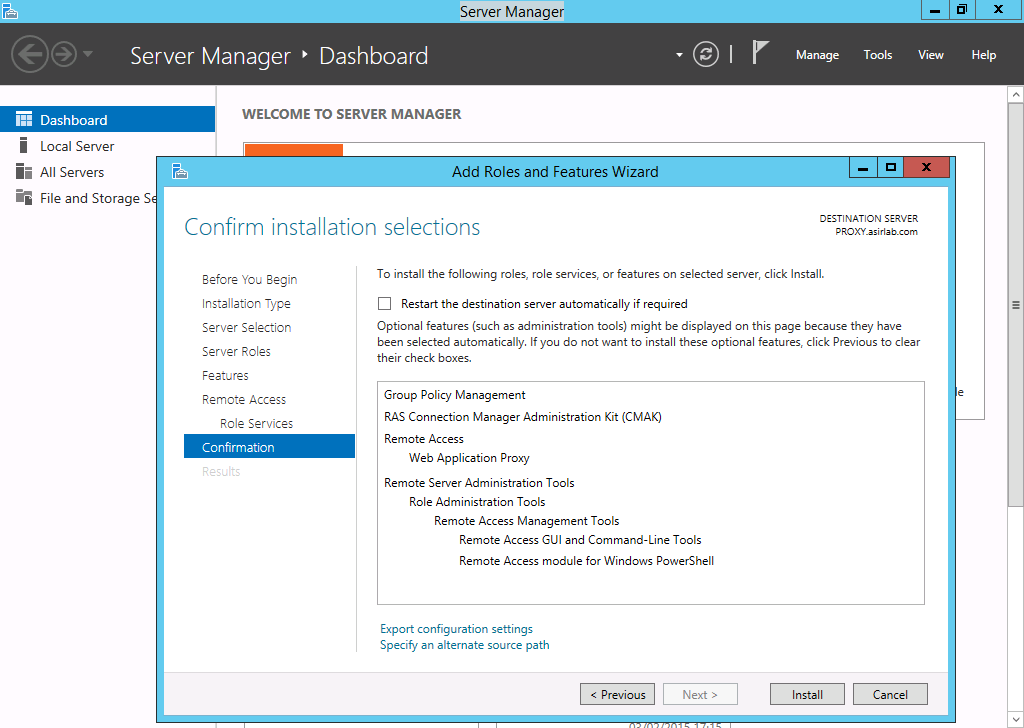Click Group Policy Management in selections list
Image resolution: width=1024 pixels, height=728 pixels.
pyautogui.click(x=455, y=395)
